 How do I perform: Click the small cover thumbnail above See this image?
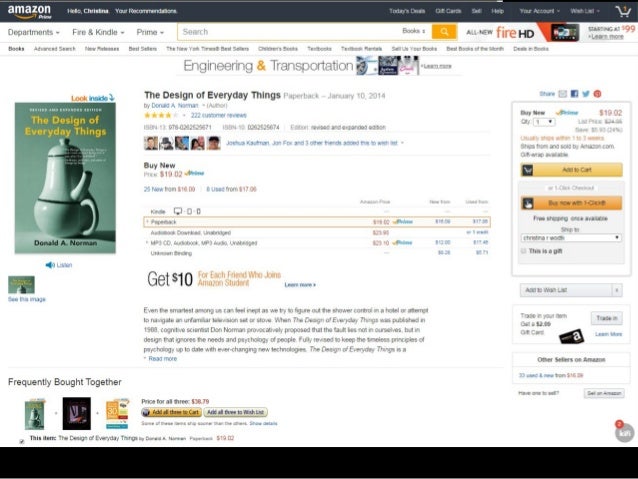coord(21,284)
